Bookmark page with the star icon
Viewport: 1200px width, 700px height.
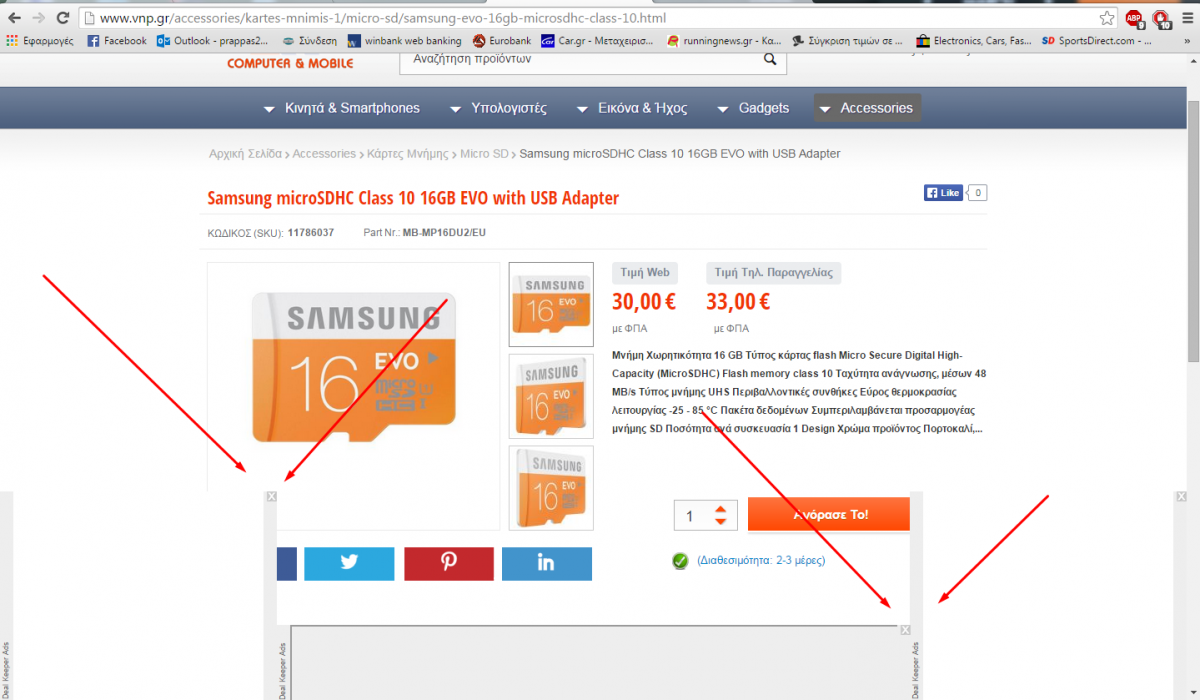tap(1106, 18)
